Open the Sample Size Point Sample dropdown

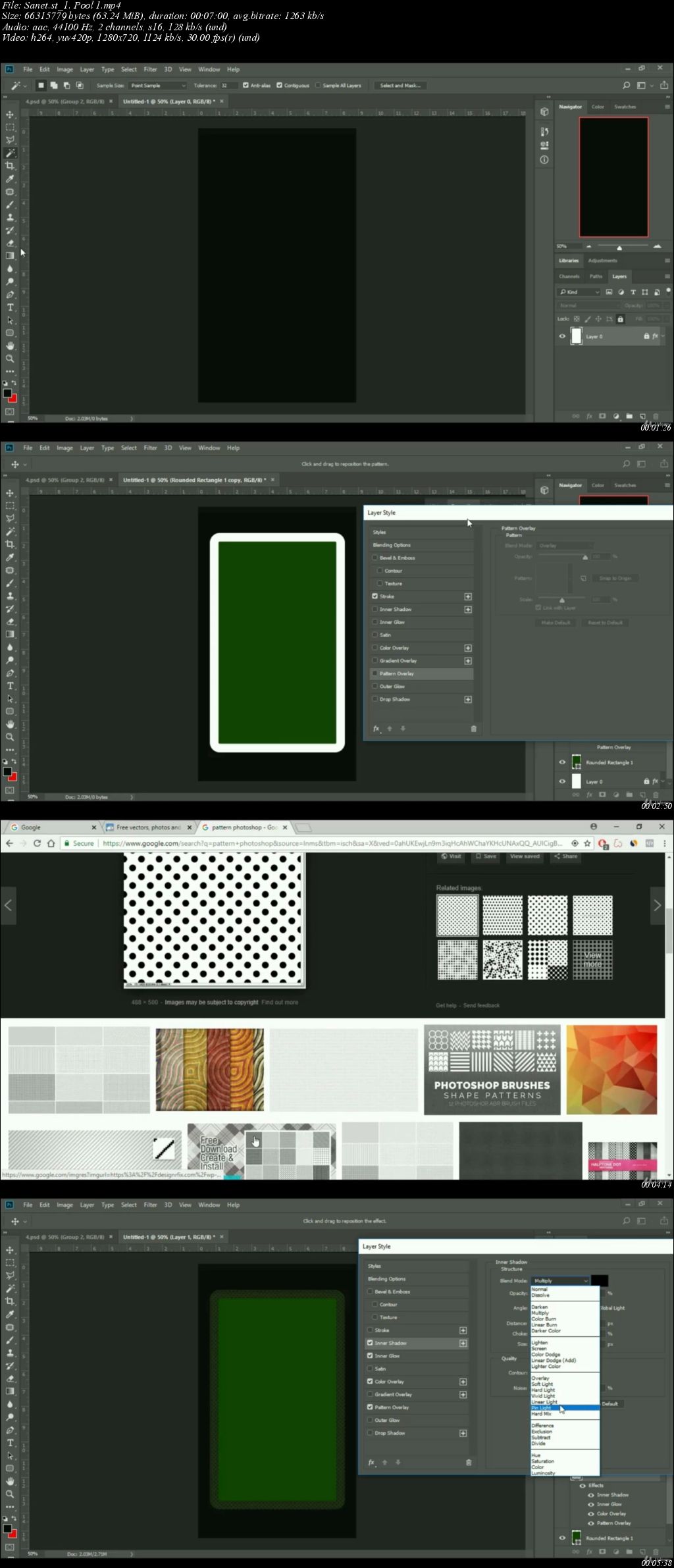click(157, 86)
